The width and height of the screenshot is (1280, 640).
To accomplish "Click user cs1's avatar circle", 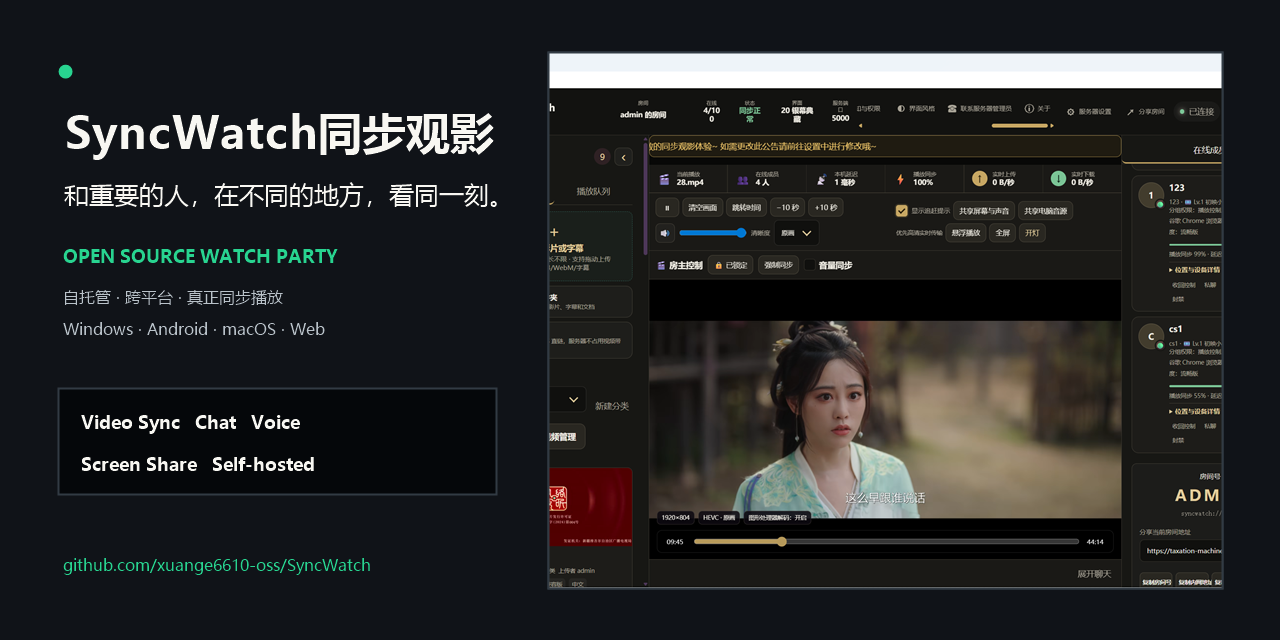I will point(1150,336).
